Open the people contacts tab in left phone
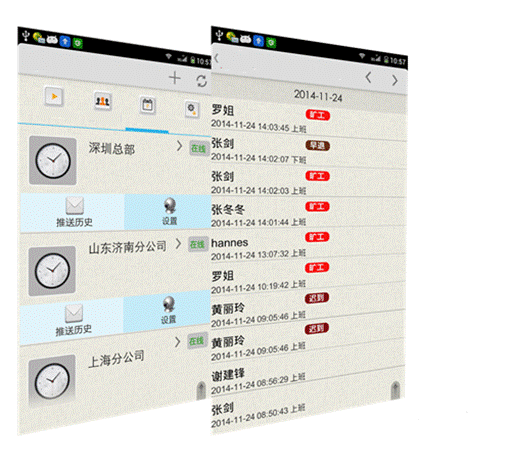The width and height of the screenshot is (508, 468). [102, 101]
